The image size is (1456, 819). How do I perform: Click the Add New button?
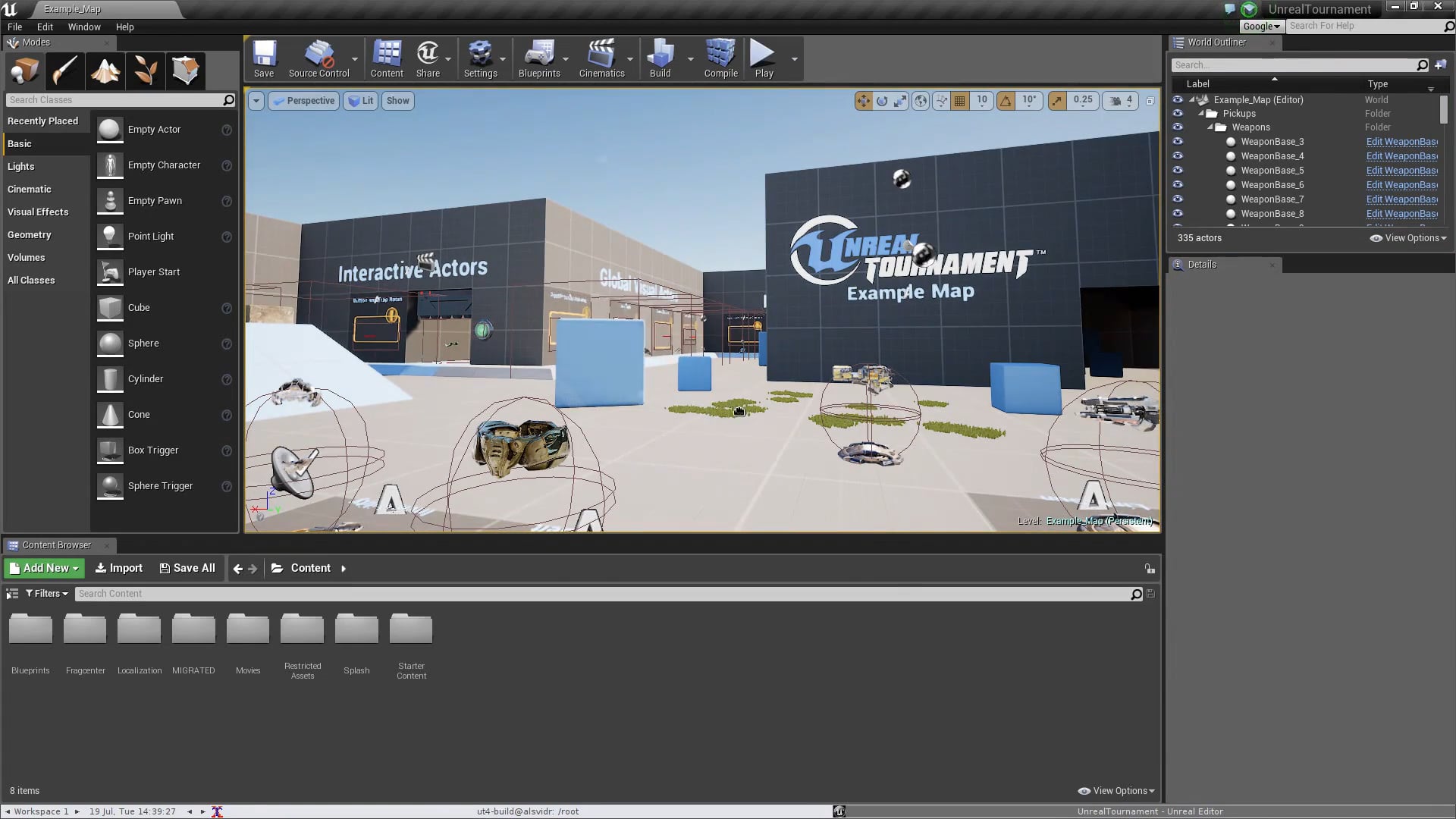45,568
